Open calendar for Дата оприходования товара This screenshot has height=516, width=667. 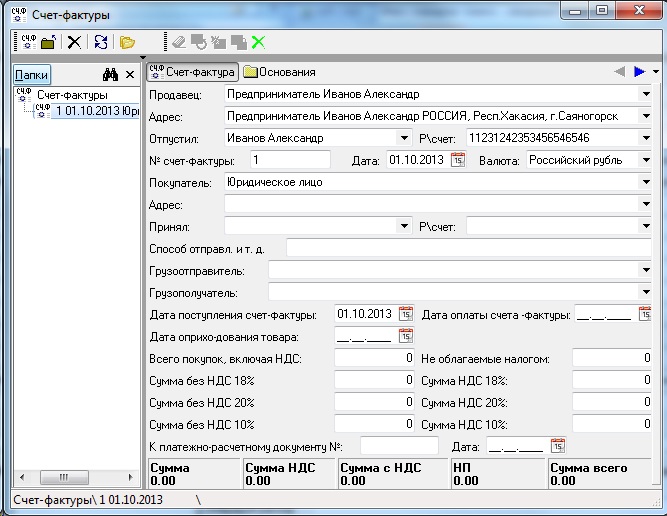[x=406, y=336]
